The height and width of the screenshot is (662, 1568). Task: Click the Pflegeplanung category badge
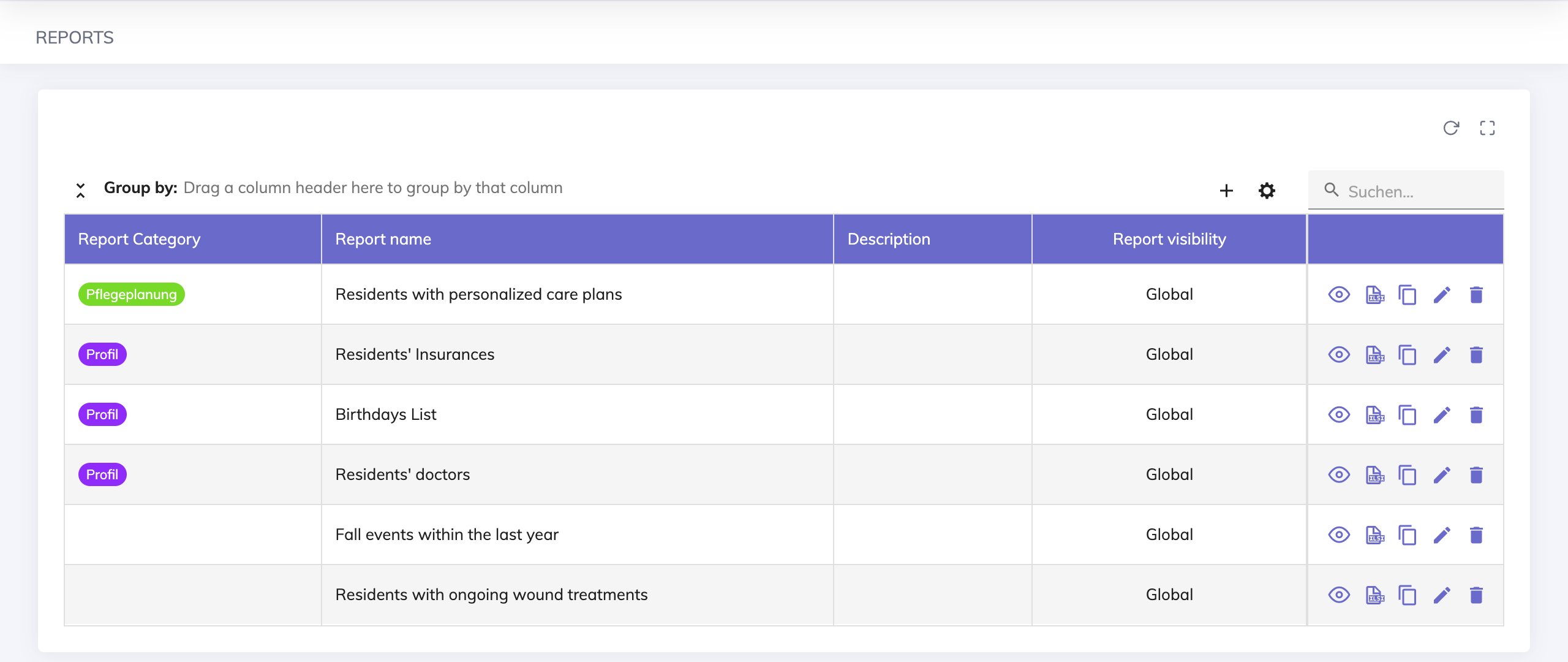(x=131, y=295)
